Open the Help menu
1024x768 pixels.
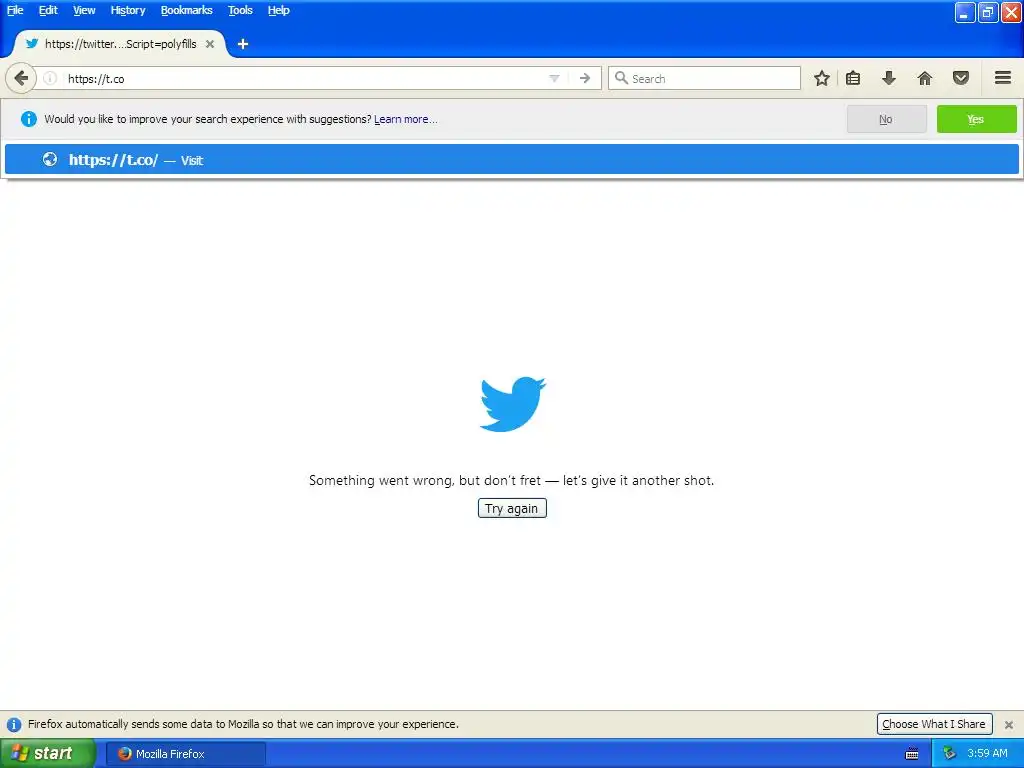click(x=278, y=10)
